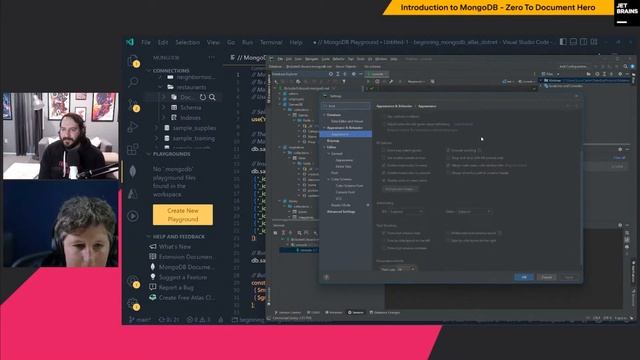640x360 pixels.
Task: Open the VS Code Terminal menu
Action: [x=271, y=42]
